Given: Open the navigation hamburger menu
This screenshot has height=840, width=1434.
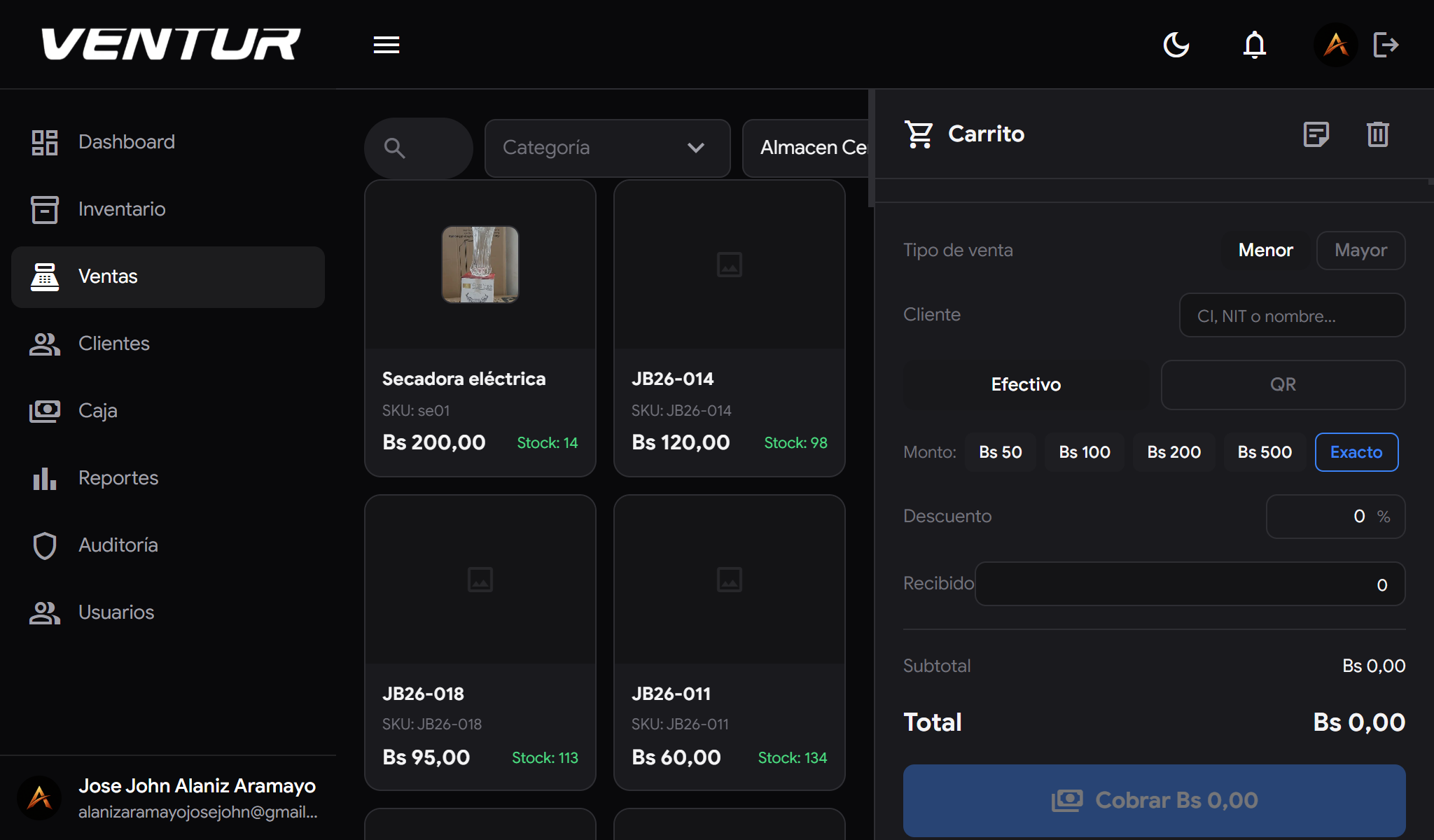Looking at the screenshot, I should 386,44.
